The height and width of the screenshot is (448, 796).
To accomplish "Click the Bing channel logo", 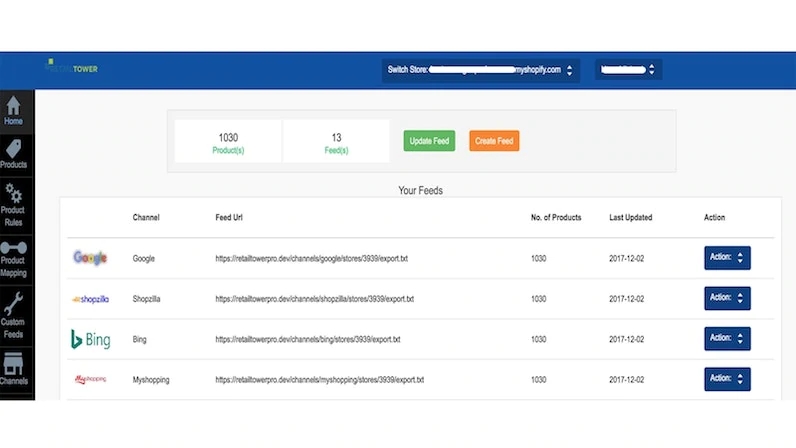I will click(x=89, y=339).
